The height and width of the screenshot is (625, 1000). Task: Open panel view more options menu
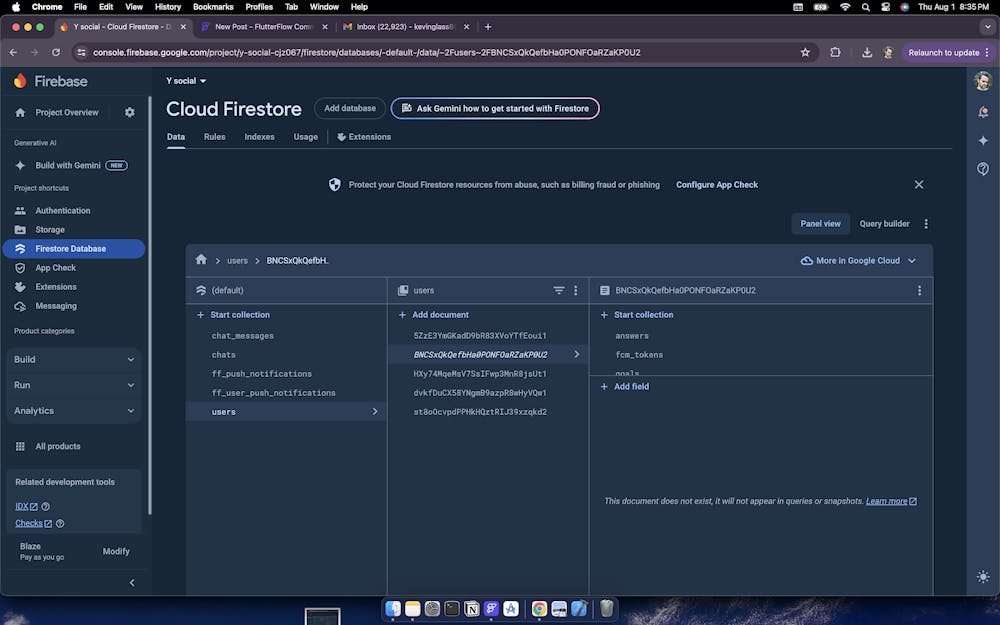tap(926, 224)
